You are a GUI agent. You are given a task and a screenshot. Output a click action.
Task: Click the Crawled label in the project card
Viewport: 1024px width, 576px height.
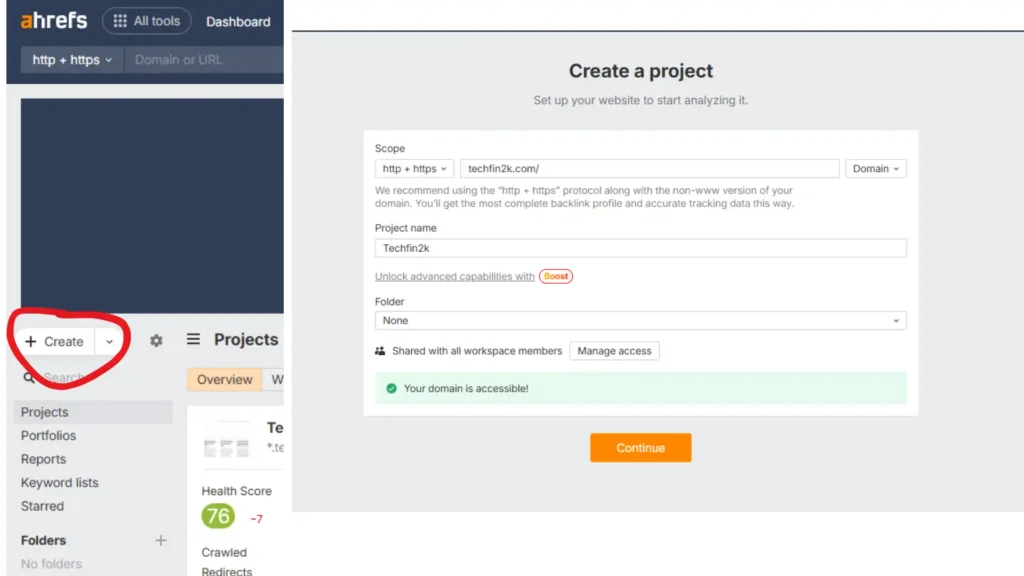point(224,552)
